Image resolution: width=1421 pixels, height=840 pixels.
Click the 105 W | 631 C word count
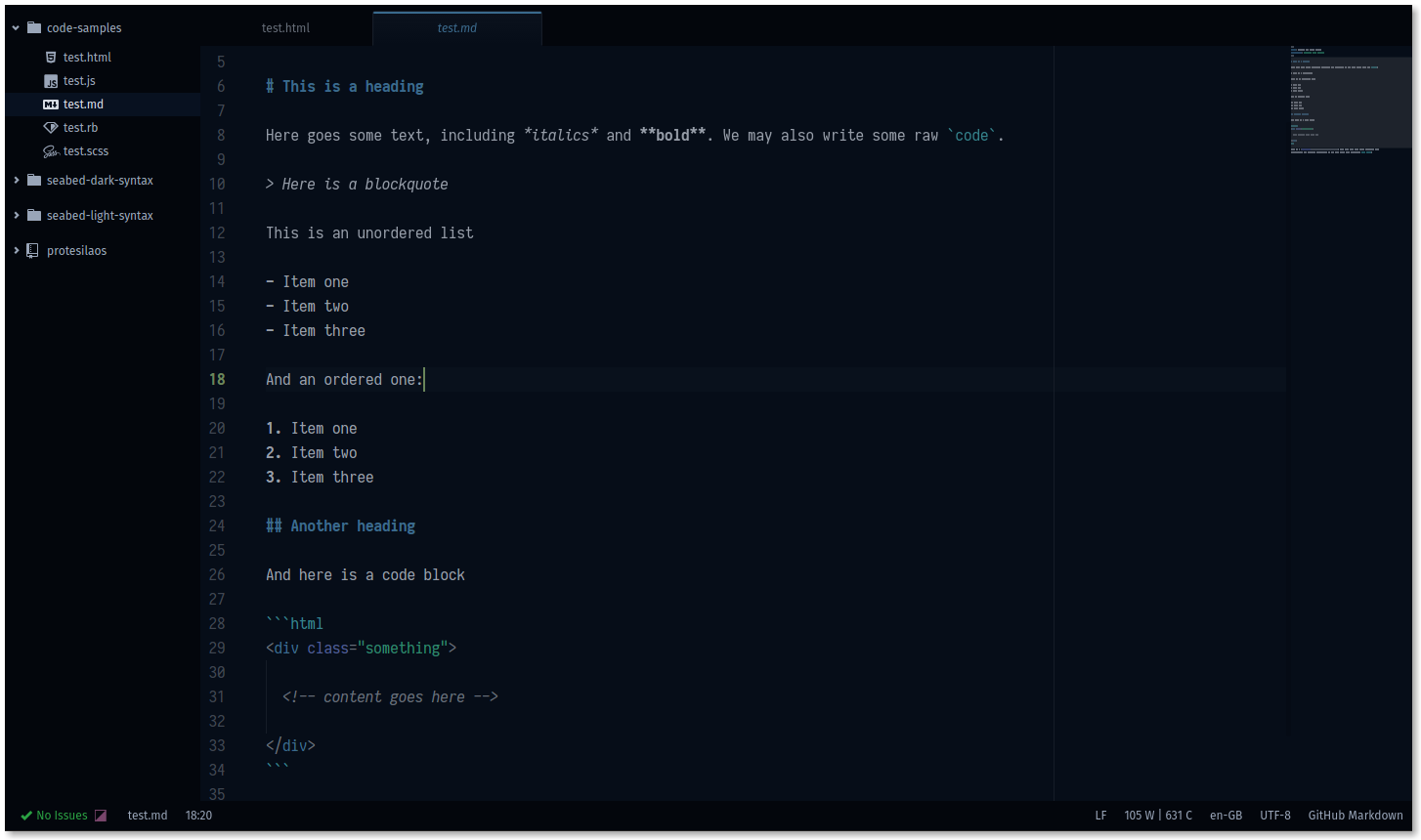pos(1158,816)
